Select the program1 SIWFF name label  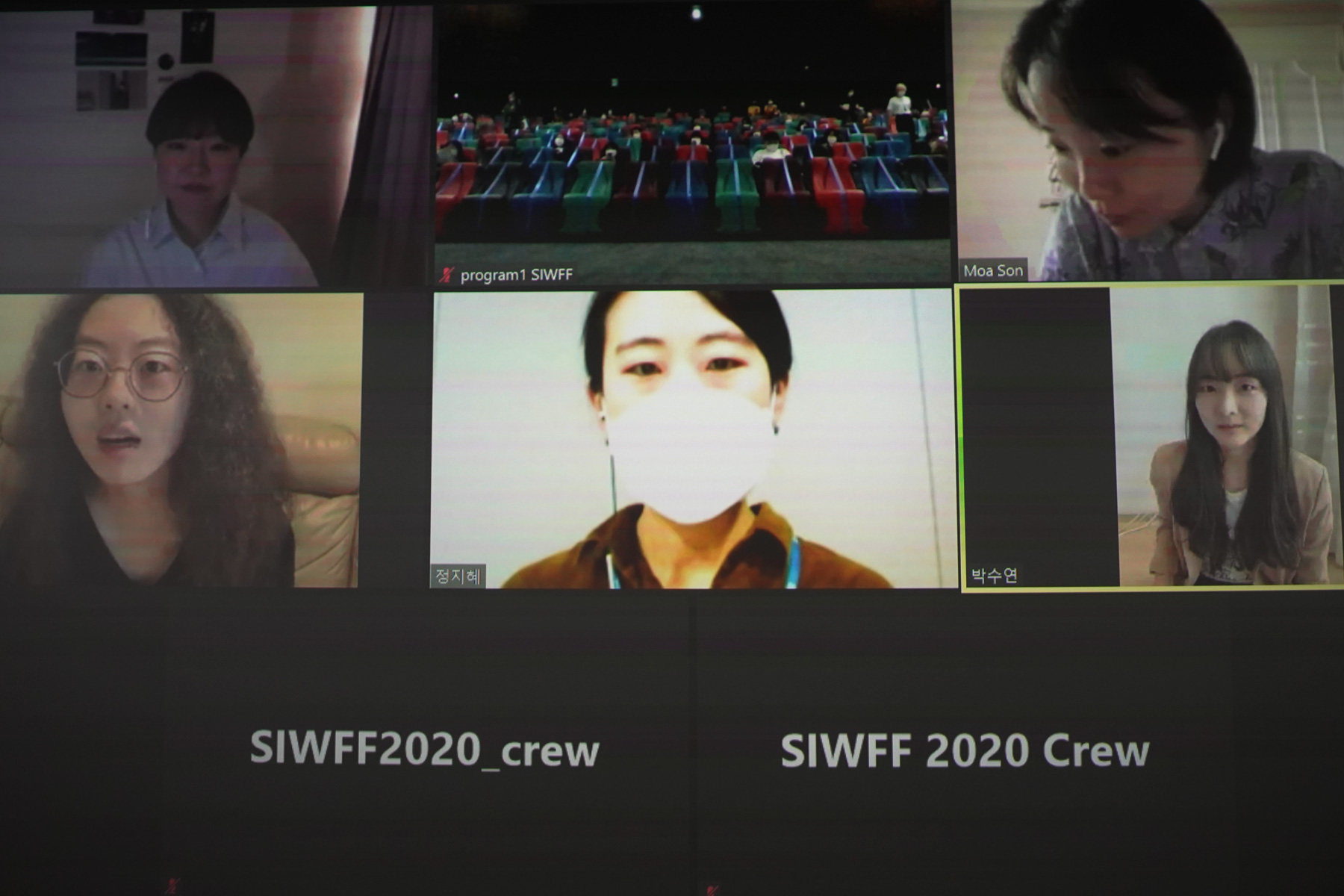click(516, 275)
